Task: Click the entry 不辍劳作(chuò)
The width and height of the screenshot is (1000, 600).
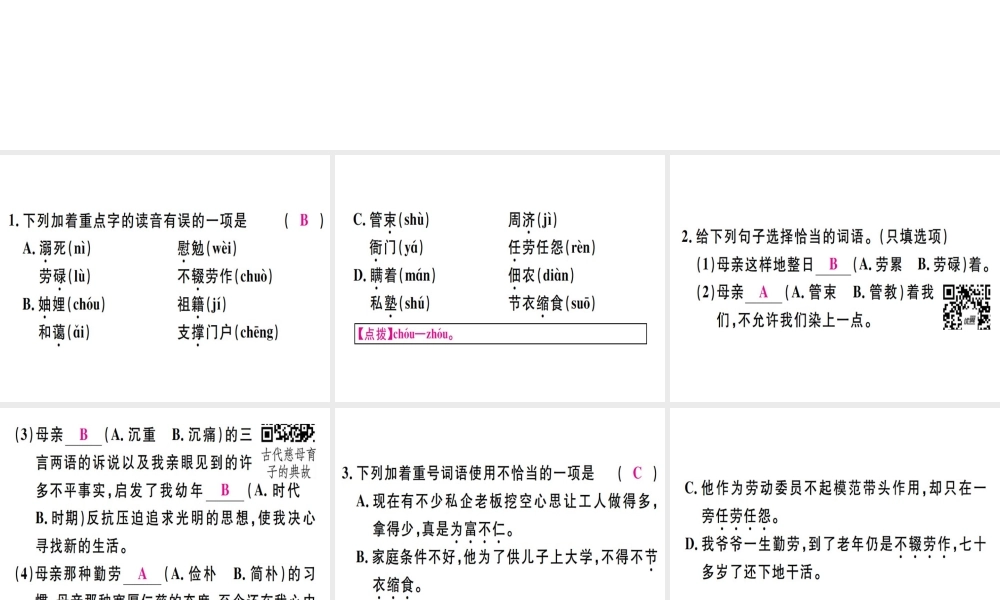Action: [224, 276]
